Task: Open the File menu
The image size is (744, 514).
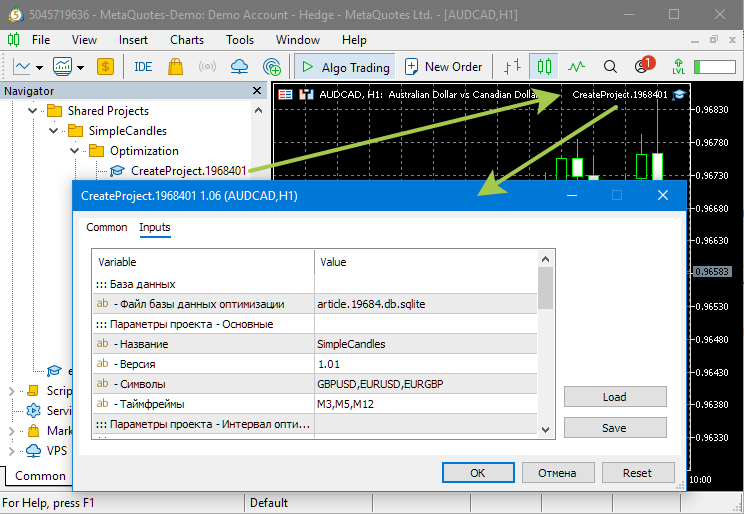Action: pos(41,40)
